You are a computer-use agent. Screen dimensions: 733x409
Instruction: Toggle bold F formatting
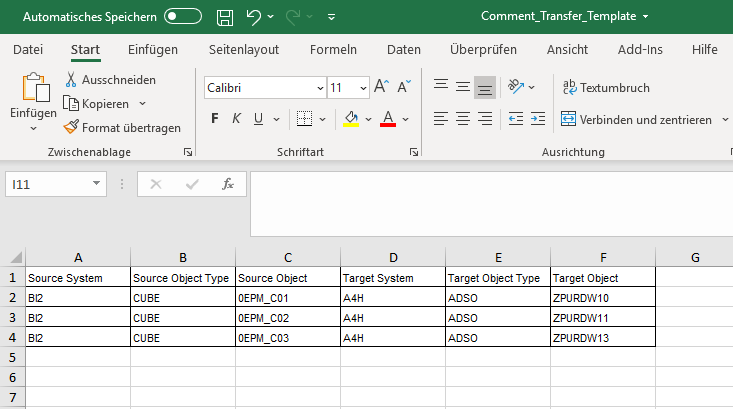(214, 119)
